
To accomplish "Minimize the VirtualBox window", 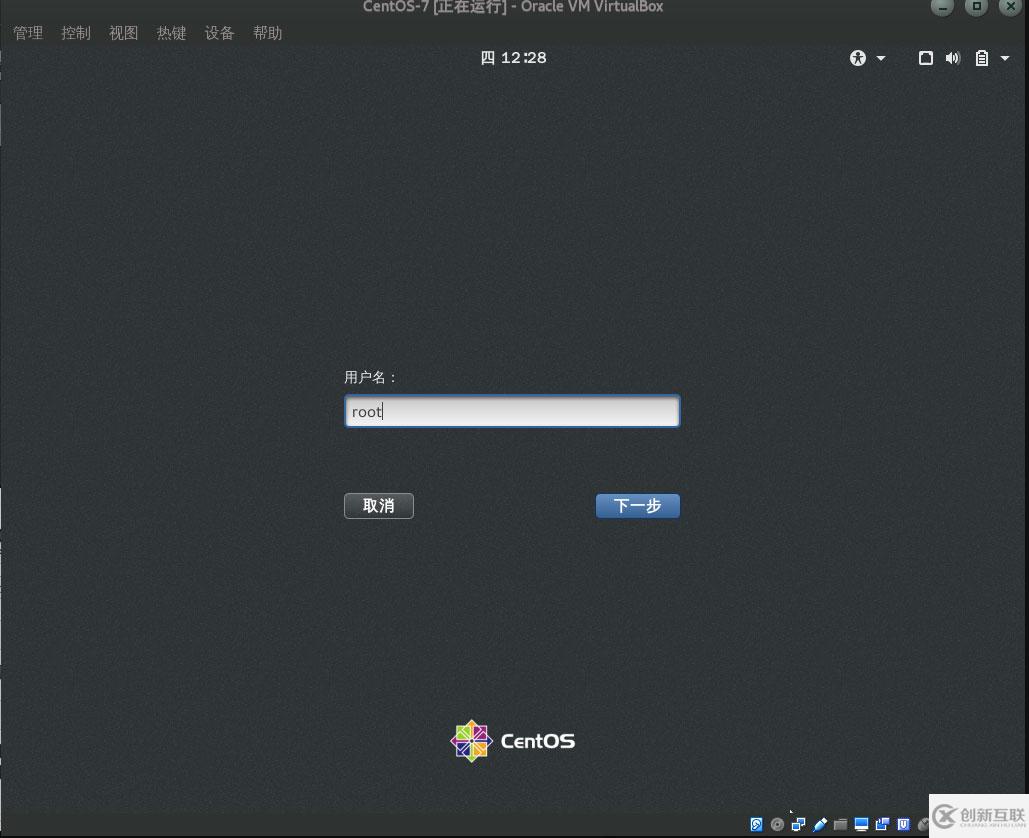I will coord(942,7).
